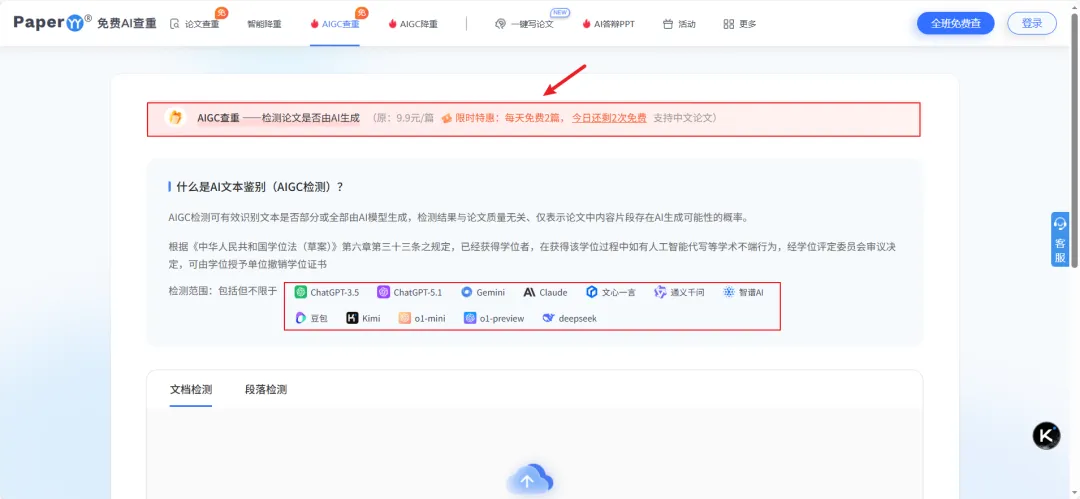1080x499 pixels.
Task: Click the 今日还剩2次免费 link
Action: [609, 118]
